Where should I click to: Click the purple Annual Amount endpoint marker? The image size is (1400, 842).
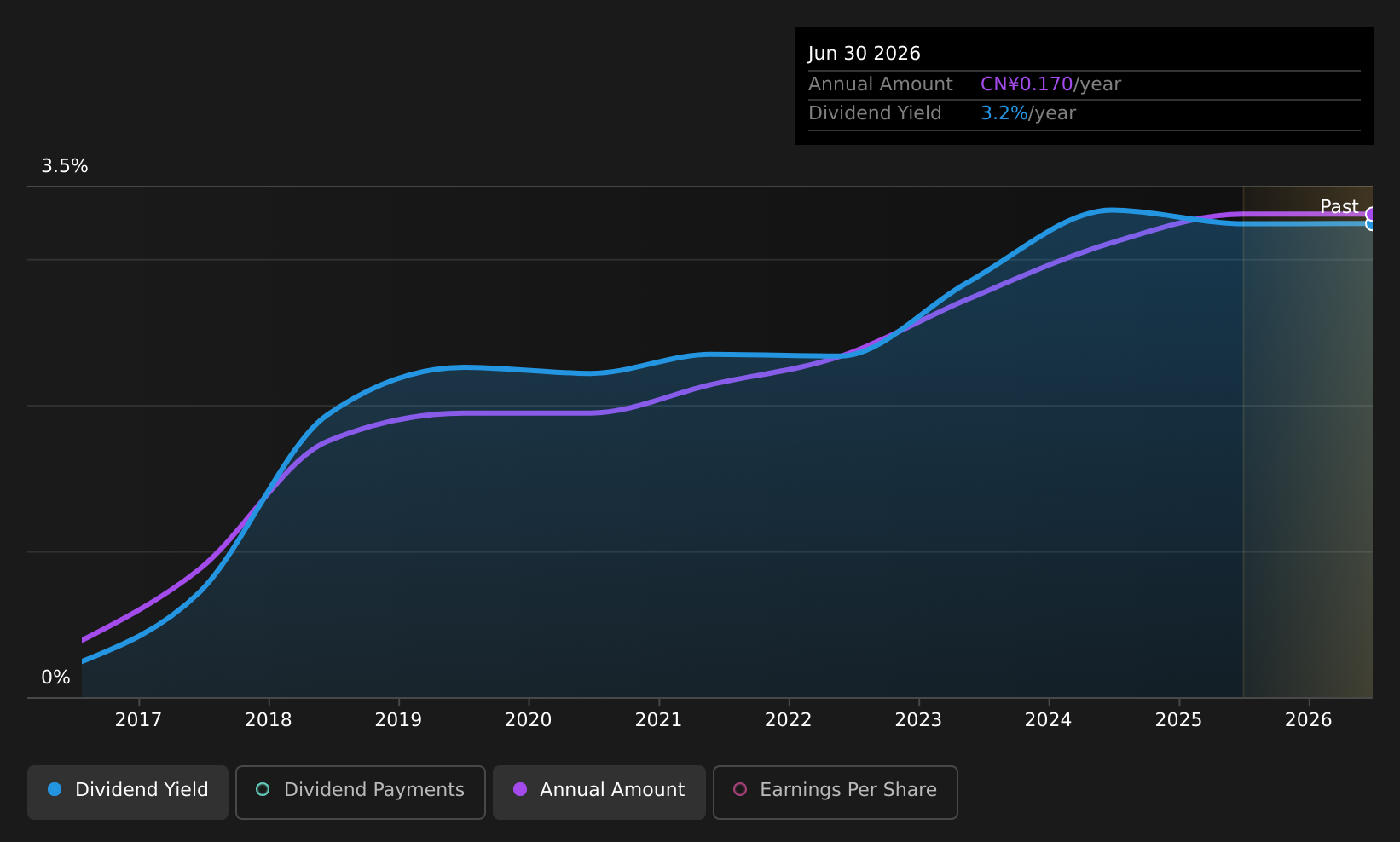[1371, 214]
